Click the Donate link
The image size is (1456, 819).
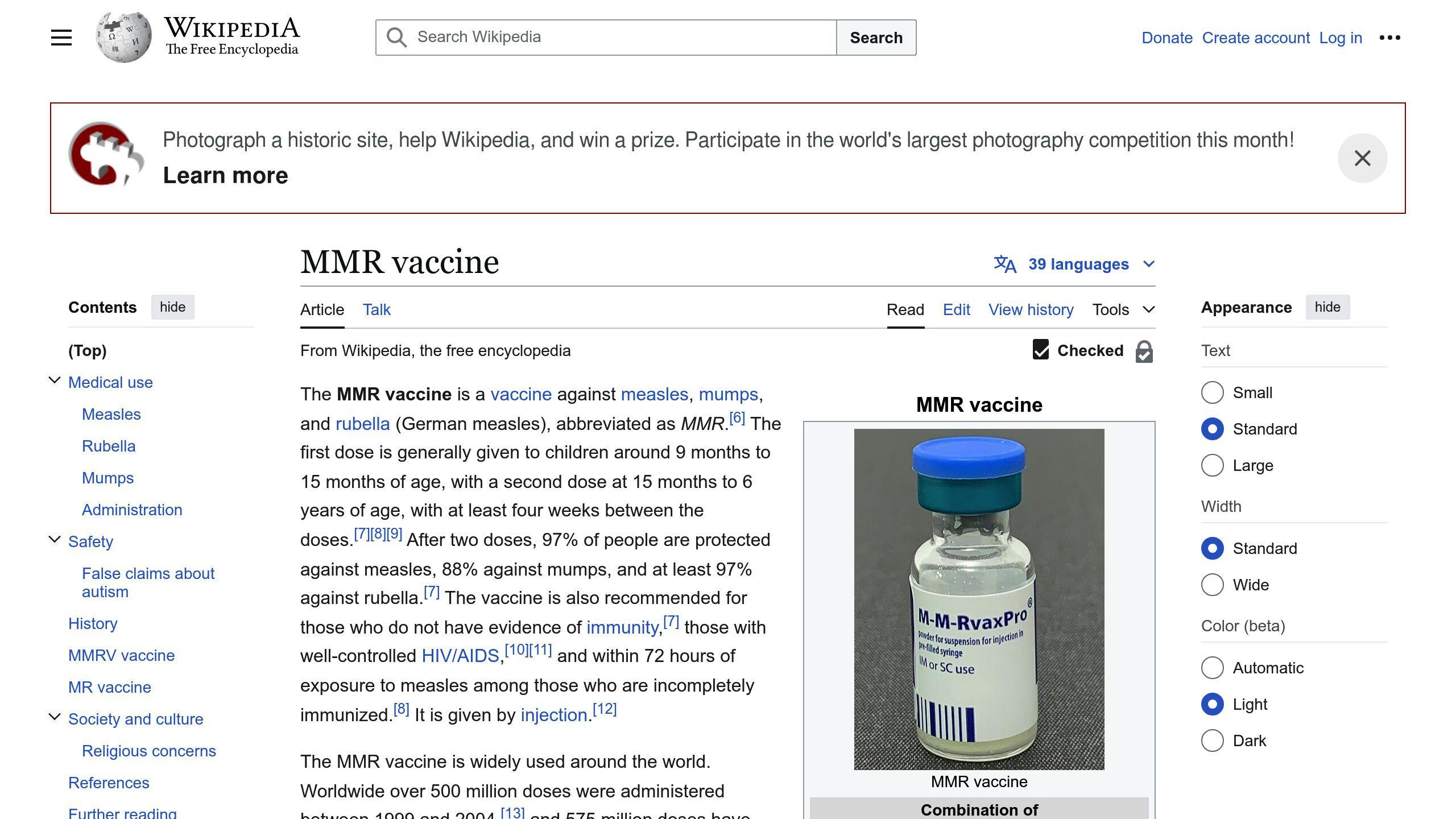click(1167, 38)
